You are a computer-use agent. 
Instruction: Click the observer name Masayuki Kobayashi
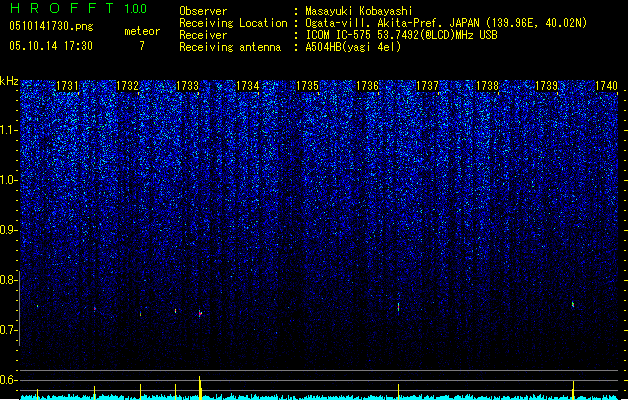click(x=359, y=11)
